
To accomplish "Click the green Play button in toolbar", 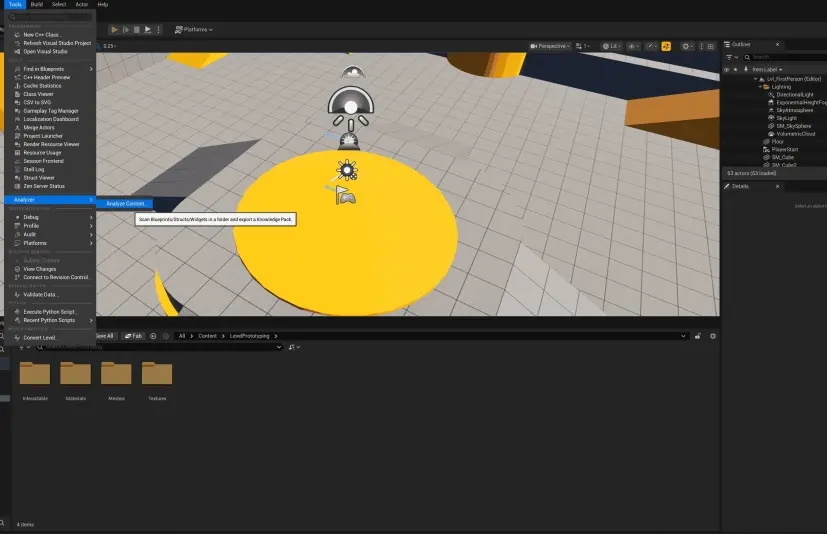I will (114, 30).
